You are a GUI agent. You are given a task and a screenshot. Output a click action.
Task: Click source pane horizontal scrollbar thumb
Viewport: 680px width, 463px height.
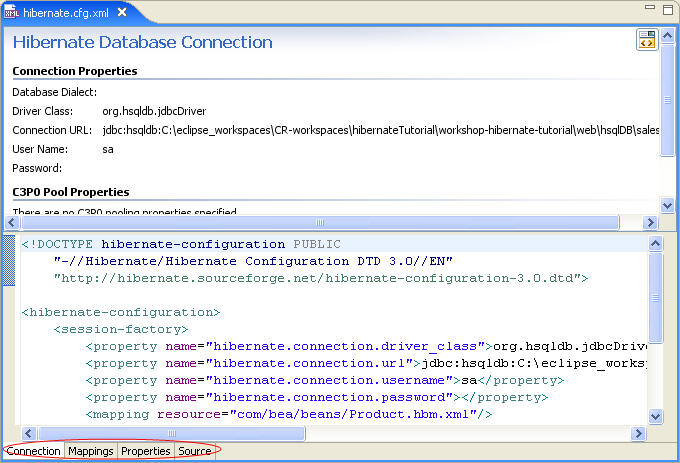coord(172,433)
